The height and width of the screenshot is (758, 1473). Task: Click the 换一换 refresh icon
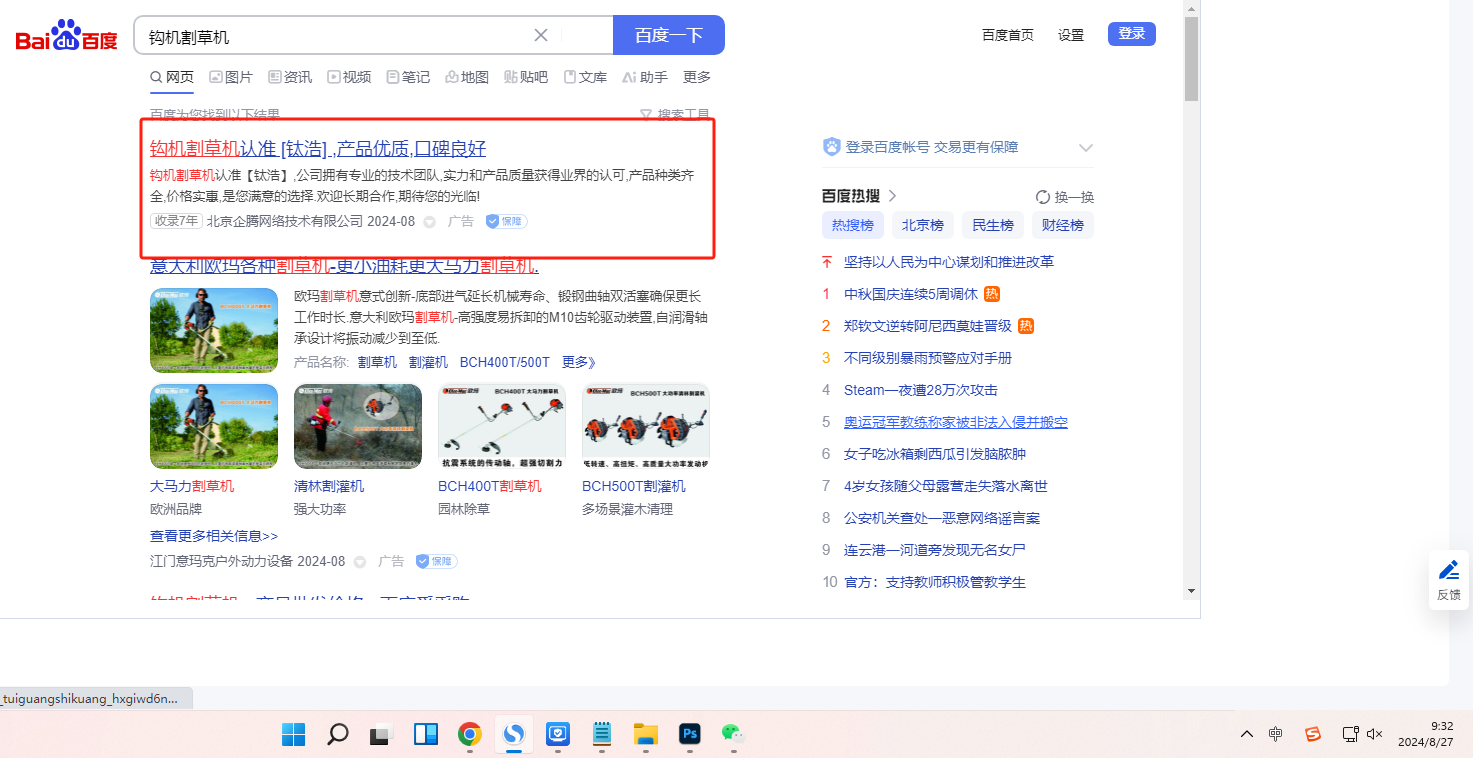click(1043, 197)
